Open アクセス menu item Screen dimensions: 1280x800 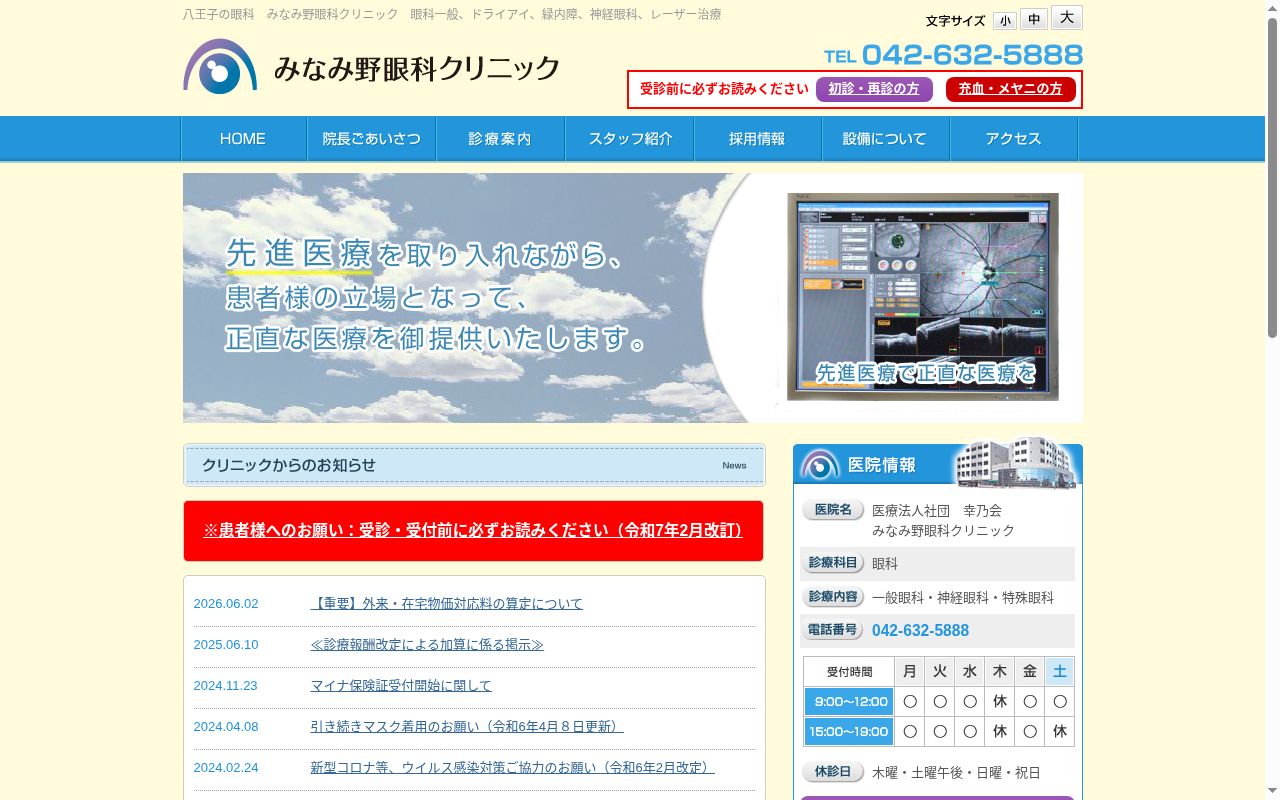click(x=1013, y=139)
